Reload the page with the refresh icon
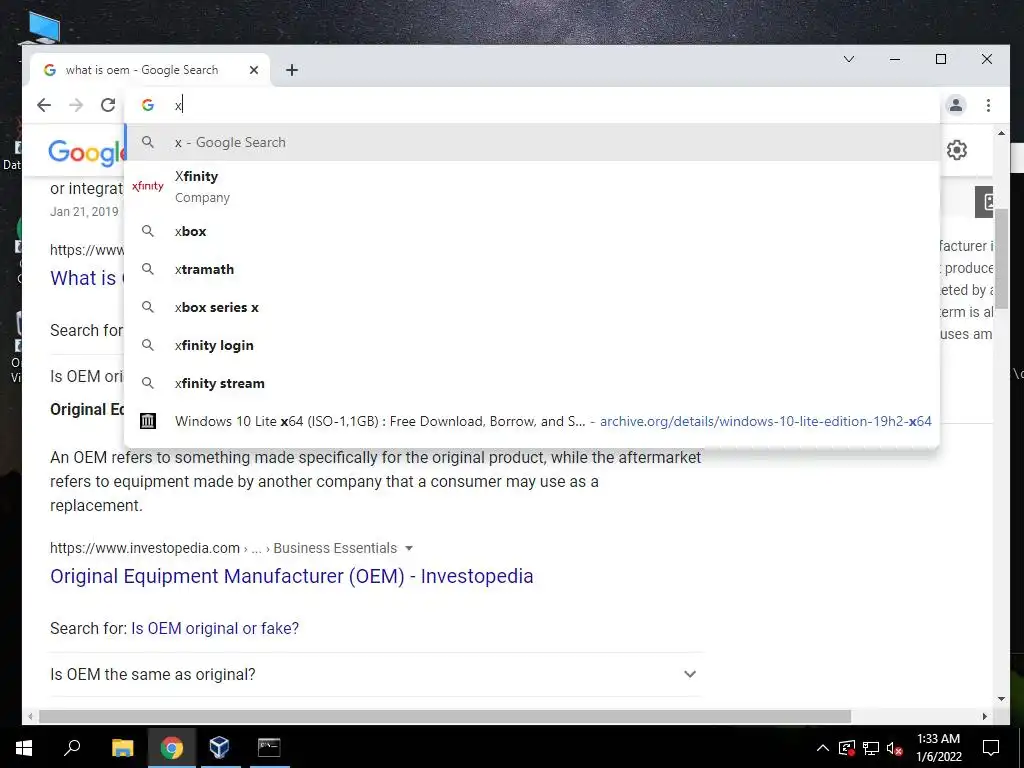Viewport: 1024px width, 768px height. click(108, 105)
